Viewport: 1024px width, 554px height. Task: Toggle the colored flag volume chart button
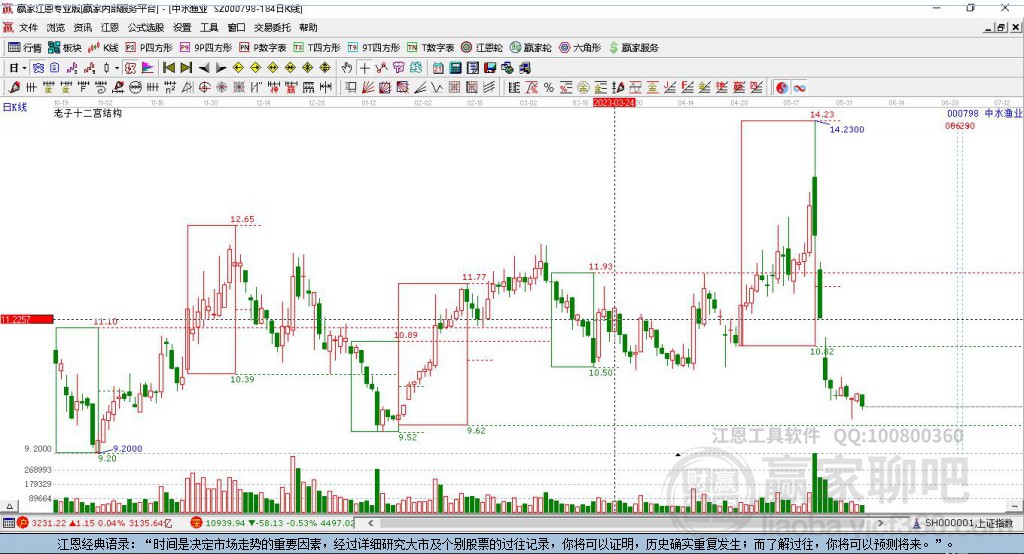coord(148,68)
